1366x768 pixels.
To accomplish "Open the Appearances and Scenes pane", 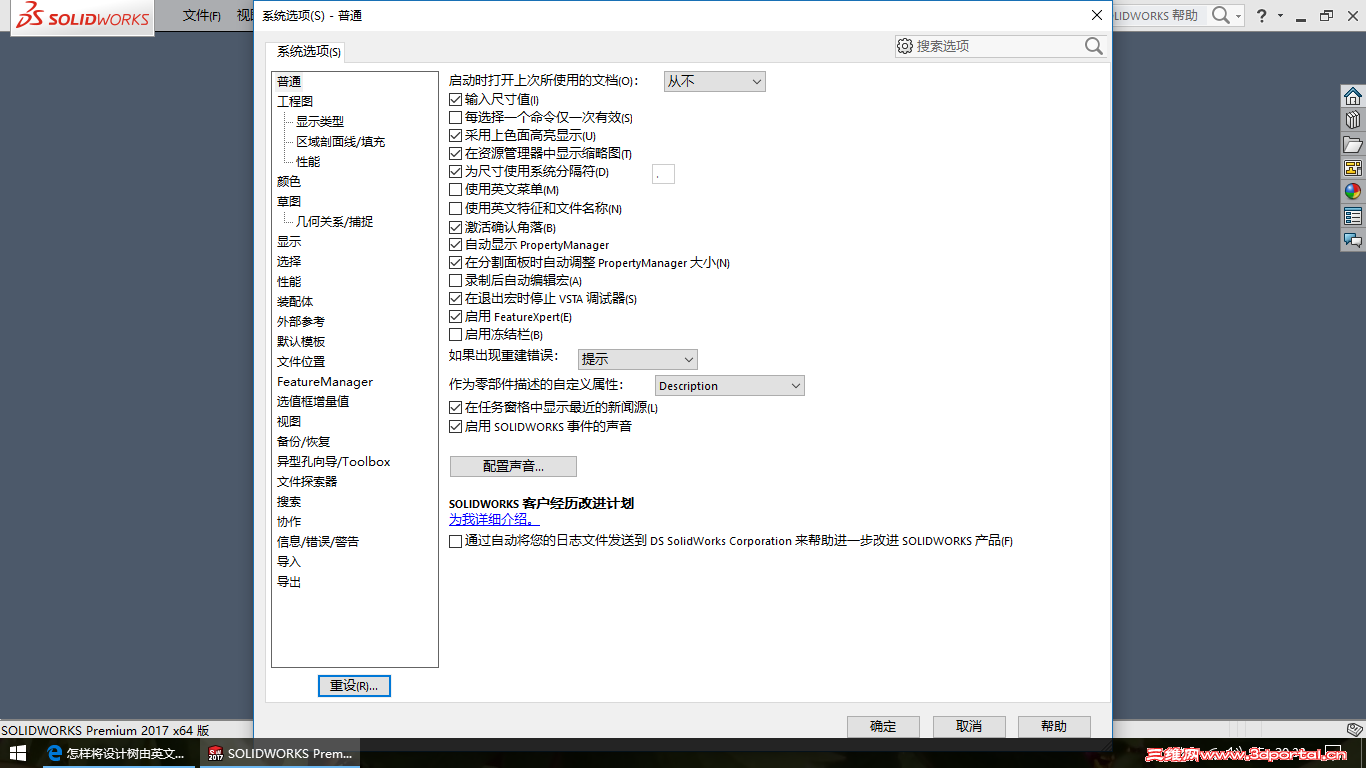I will click(1354, 190).
